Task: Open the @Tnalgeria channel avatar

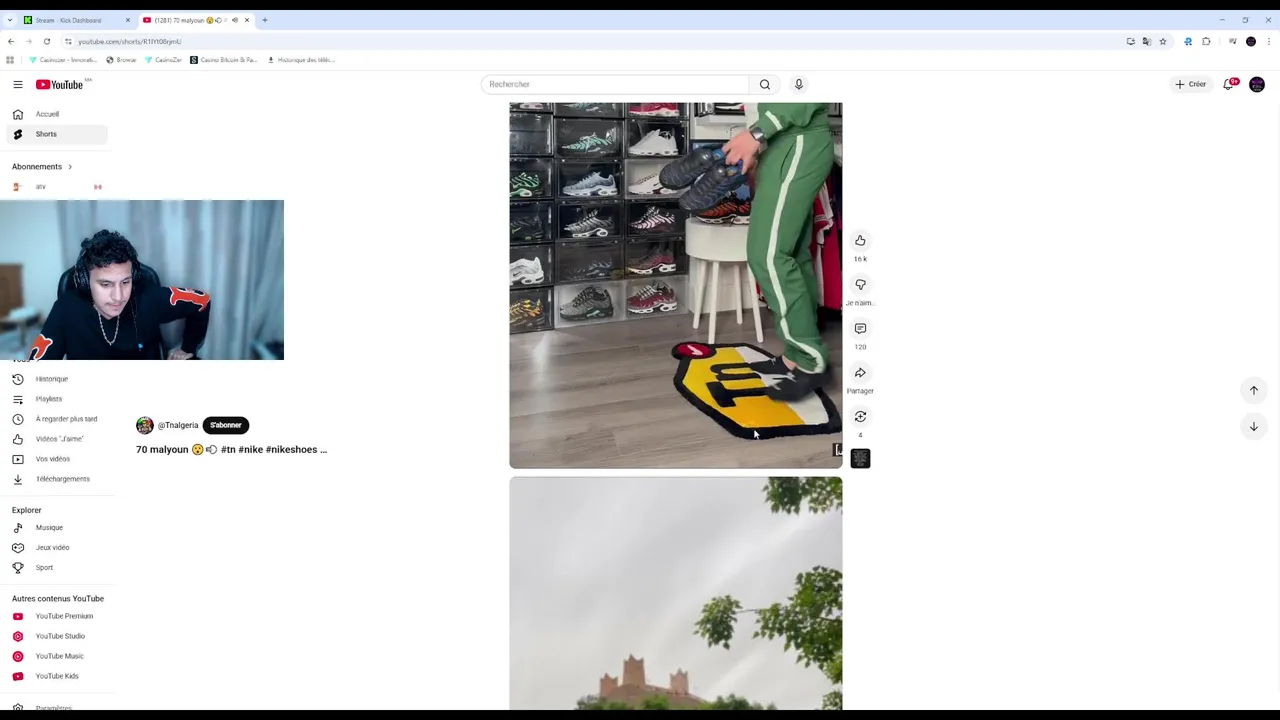Action: tap(145, 426)
